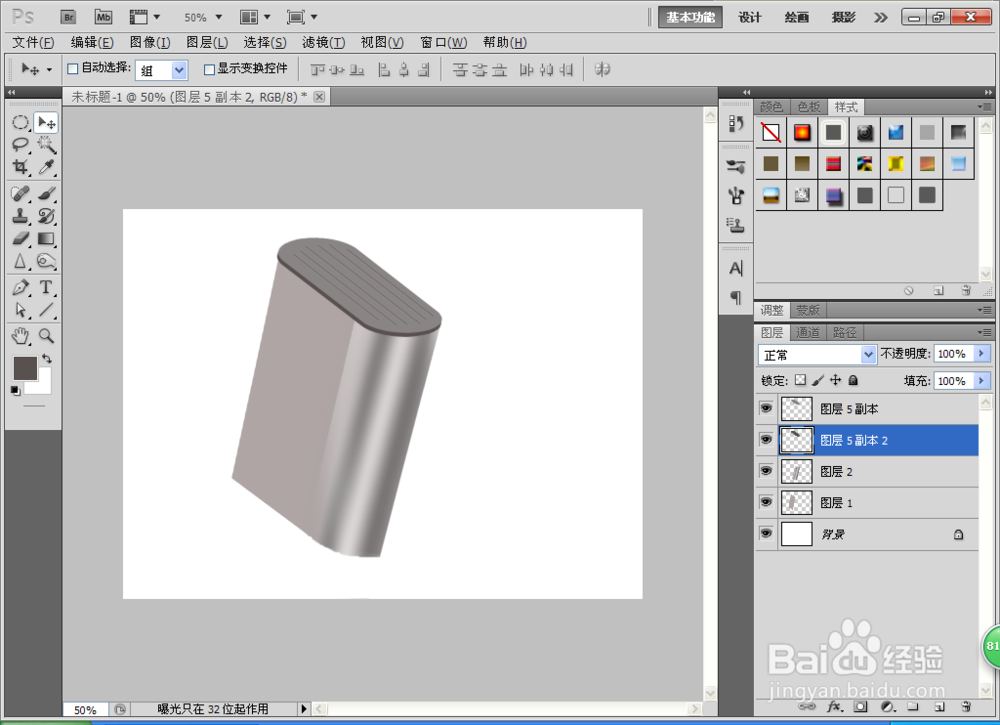Select the Blur tool

coord(20,261)
